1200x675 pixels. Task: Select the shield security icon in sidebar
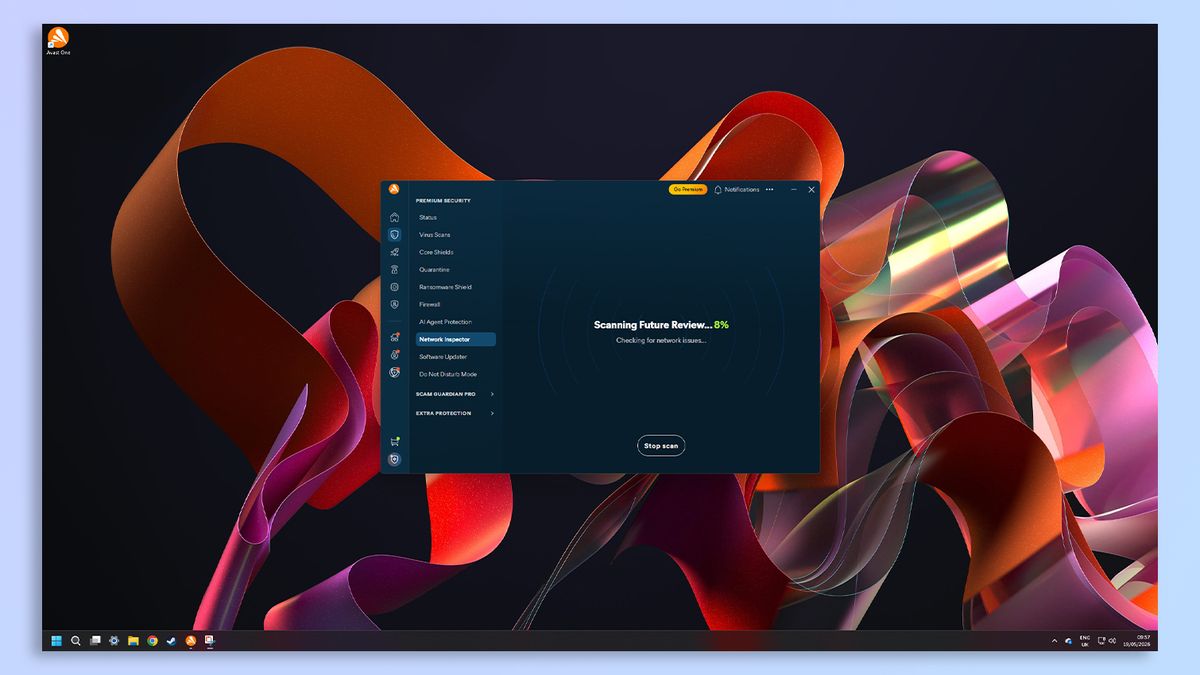(394, 234)
